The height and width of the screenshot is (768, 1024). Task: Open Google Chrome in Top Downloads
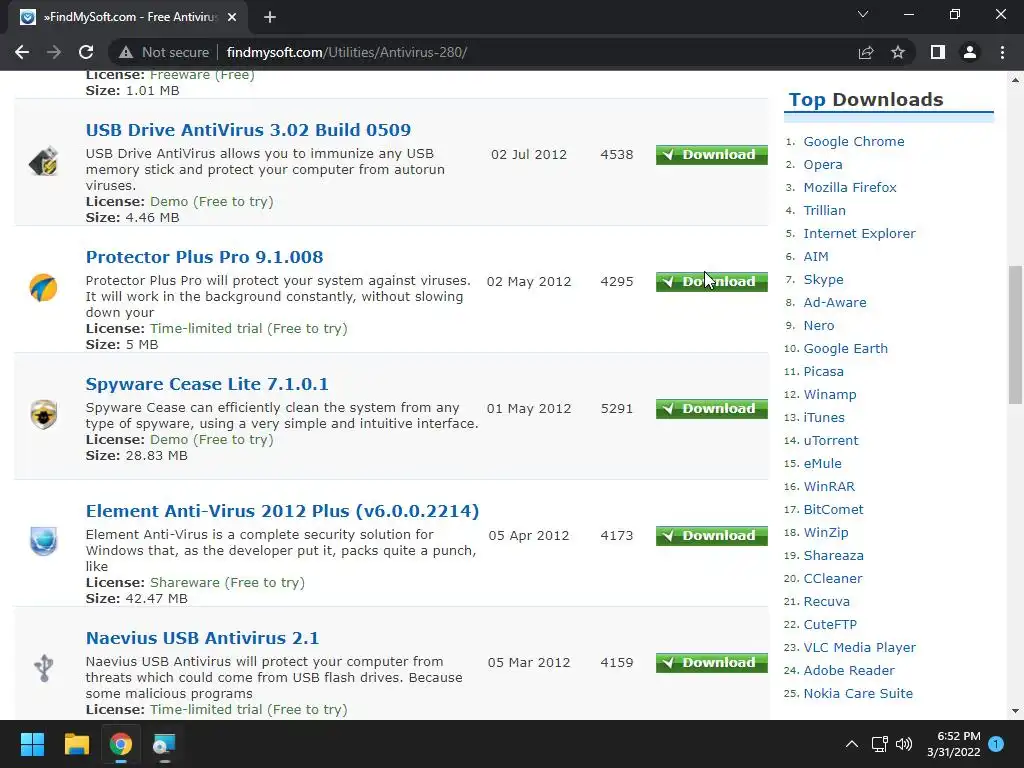coord(854,142)
